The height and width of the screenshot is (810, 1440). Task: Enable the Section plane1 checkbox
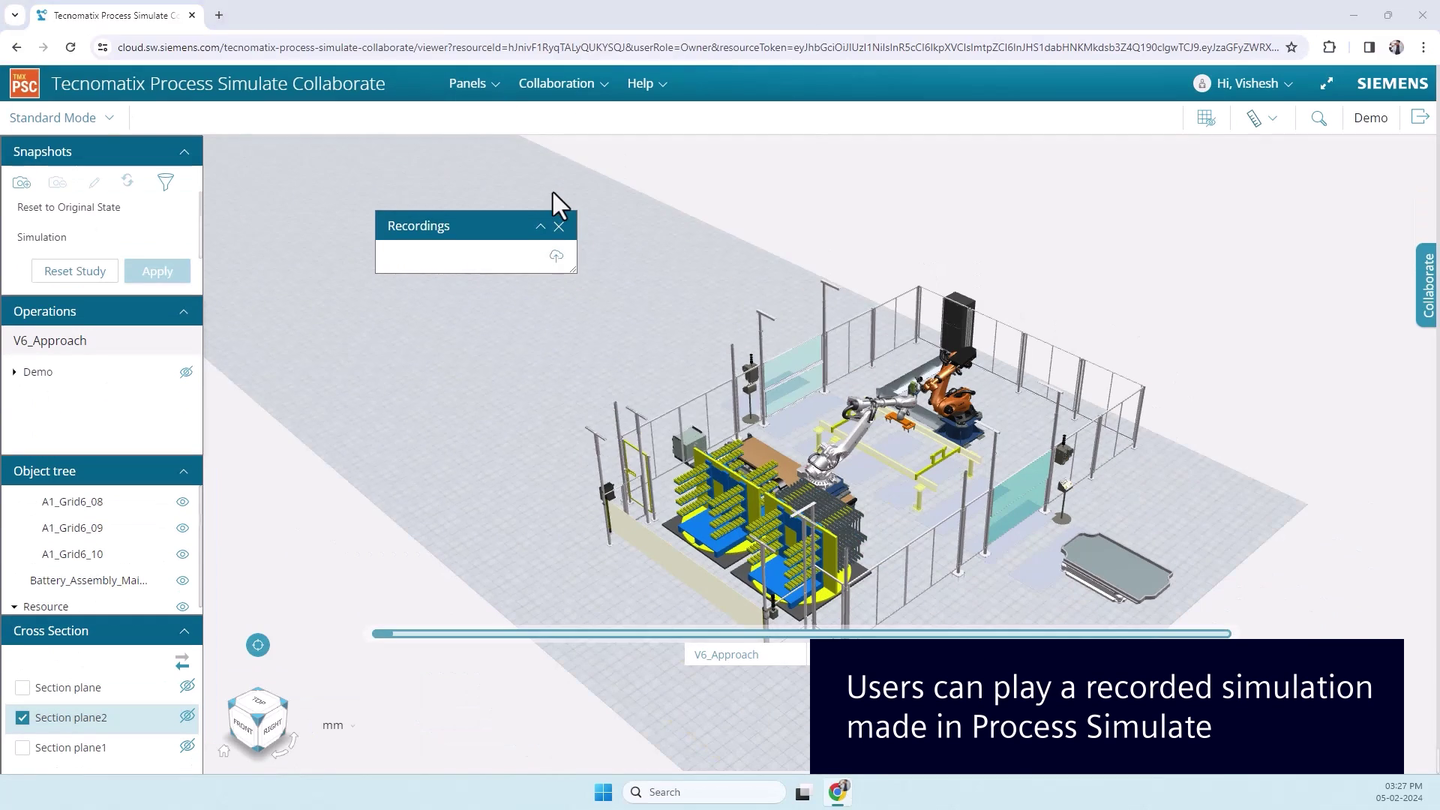[x=22, y=747]
